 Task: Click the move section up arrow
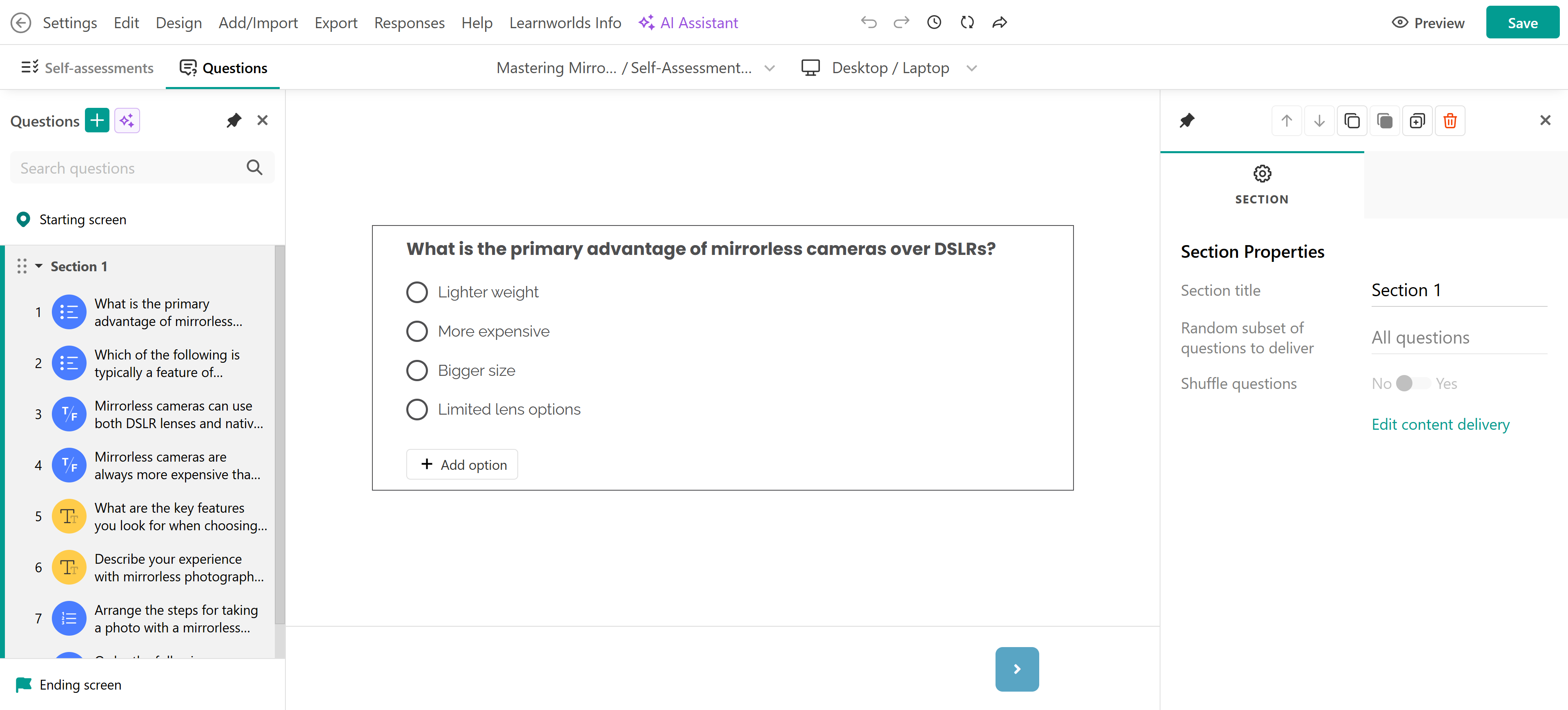click(1286, 121)
